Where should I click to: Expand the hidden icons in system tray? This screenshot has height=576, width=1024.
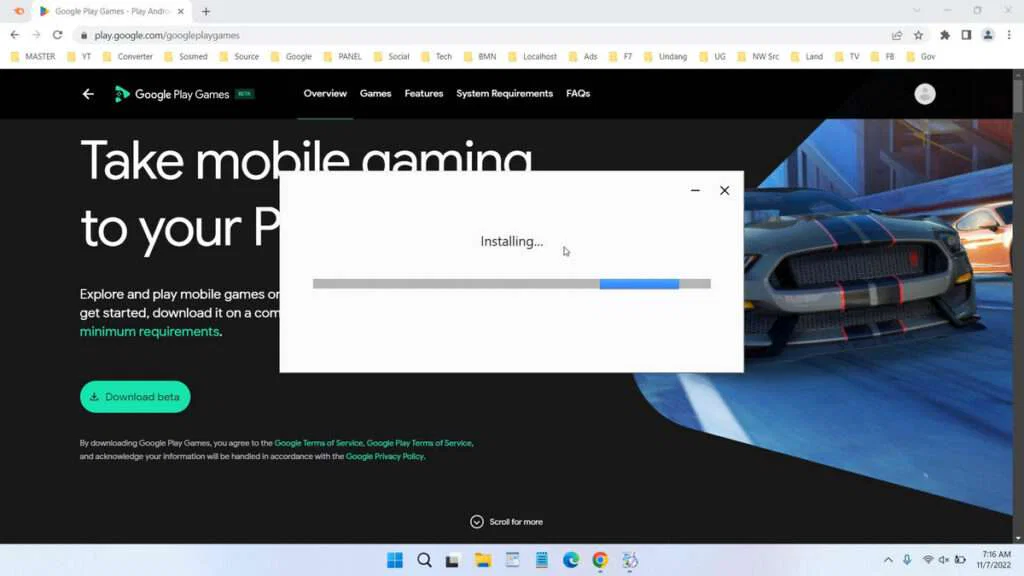pyautogui.click(x=888, y=560)
